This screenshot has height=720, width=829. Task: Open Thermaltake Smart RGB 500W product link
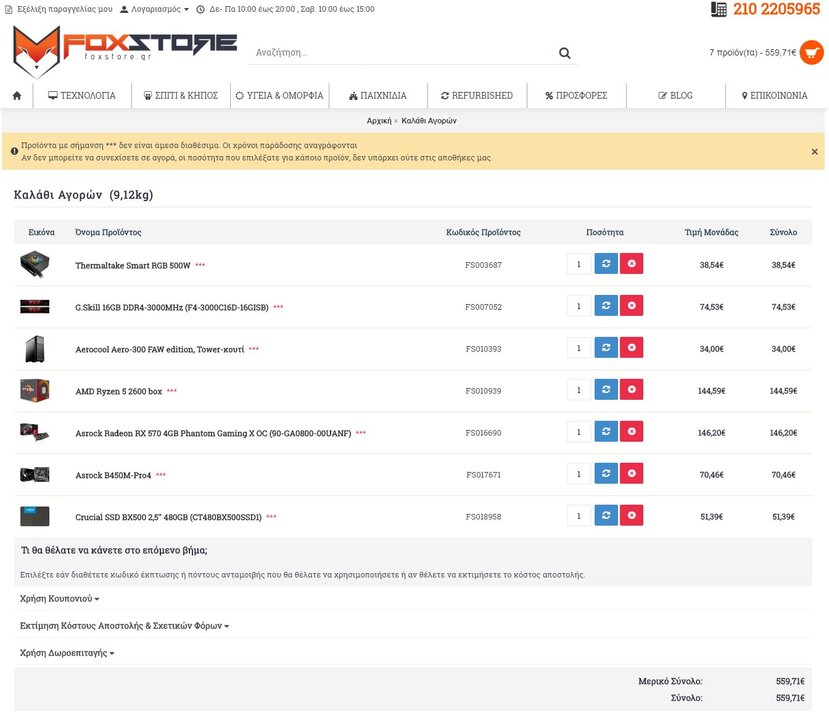coord(133,265)
